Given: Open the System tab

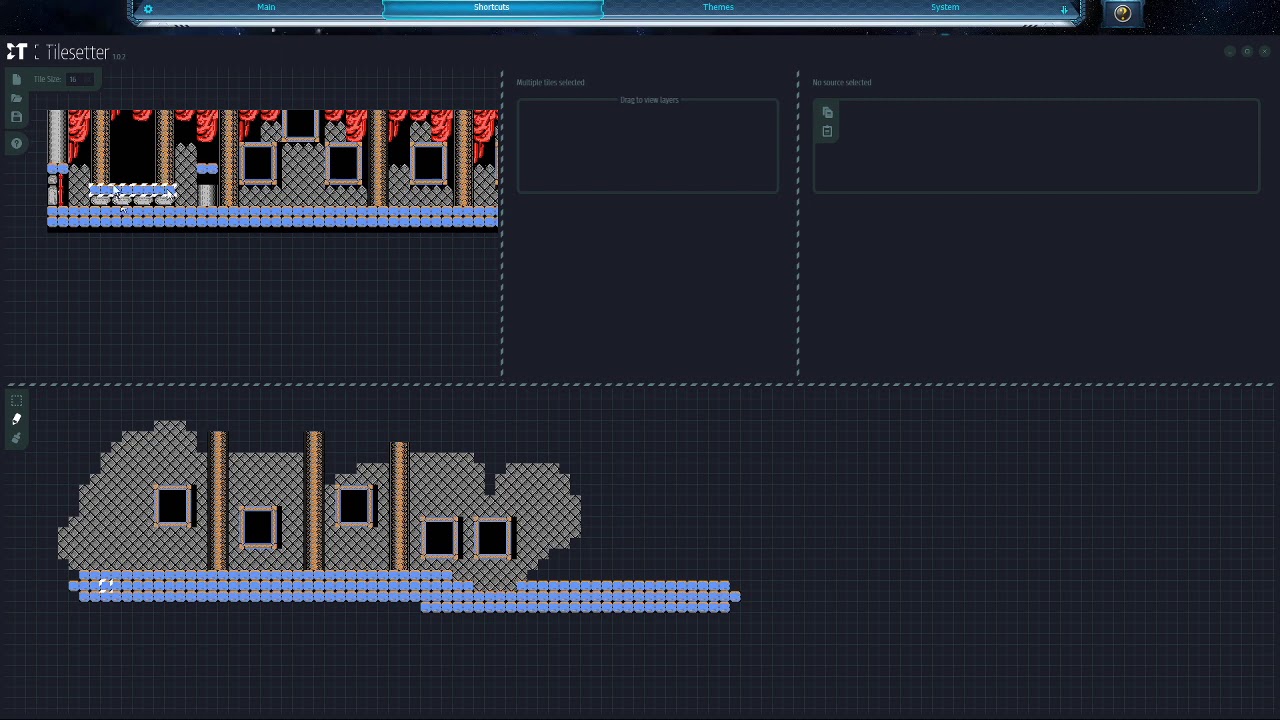Looking at the screenshot, I should (945, 7).
